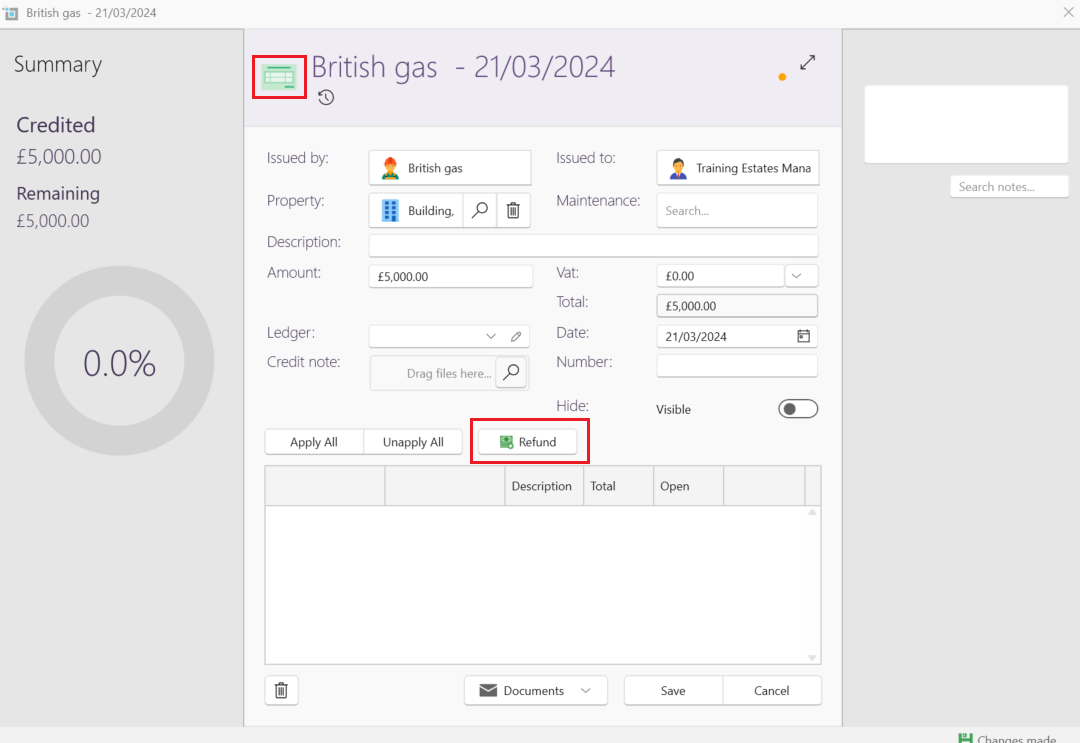Toggle the Hide visibility switch

[798, 409]
